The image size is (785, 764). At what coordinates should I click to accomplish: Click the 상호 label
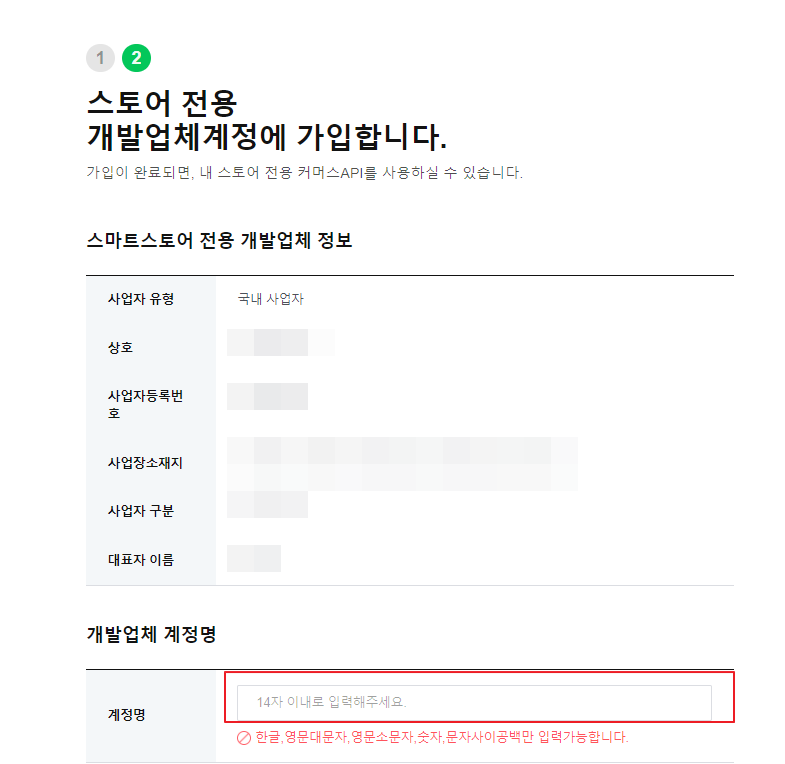click(120, 347)
